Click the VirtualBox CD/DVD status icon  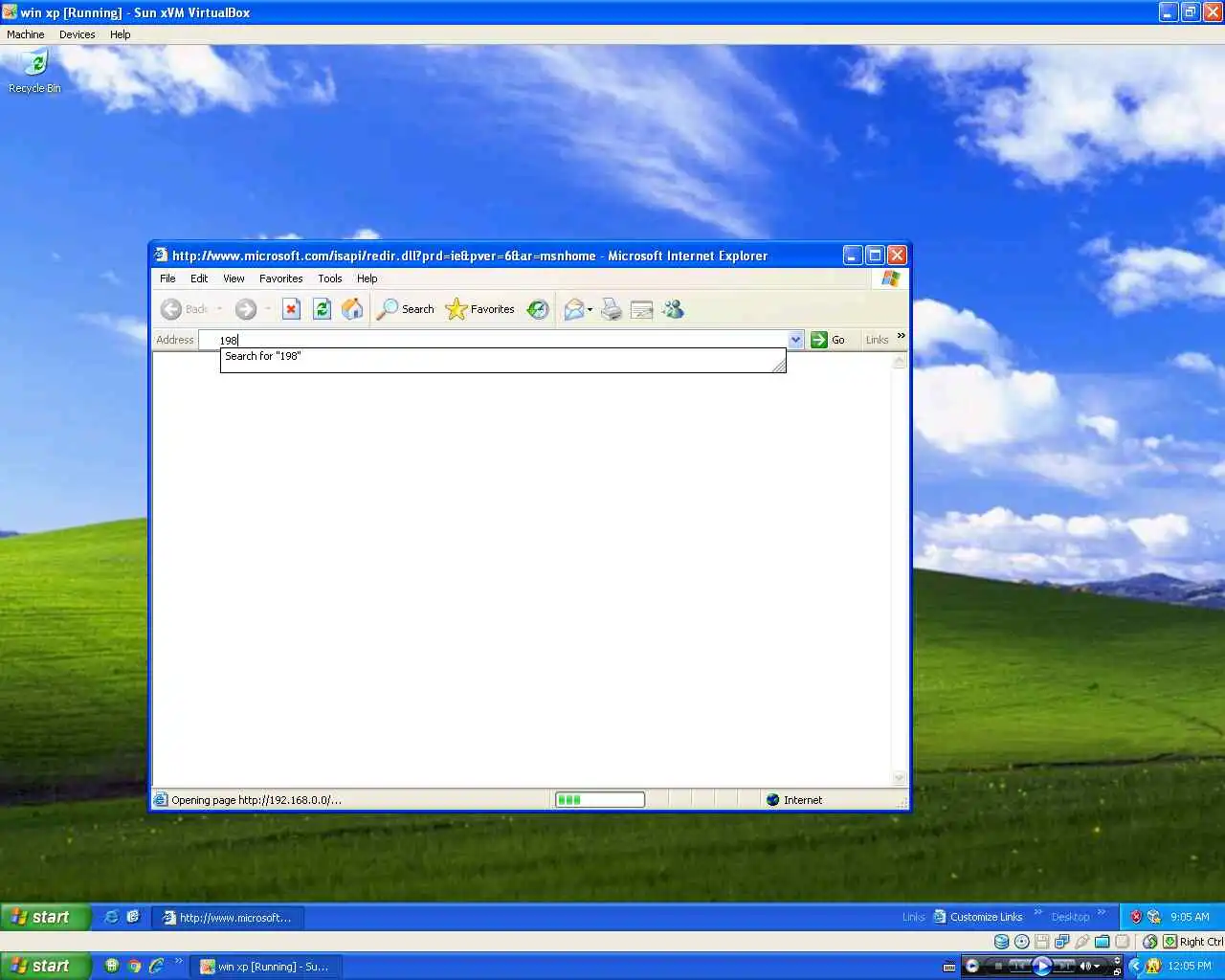(x=1021, y=942)
